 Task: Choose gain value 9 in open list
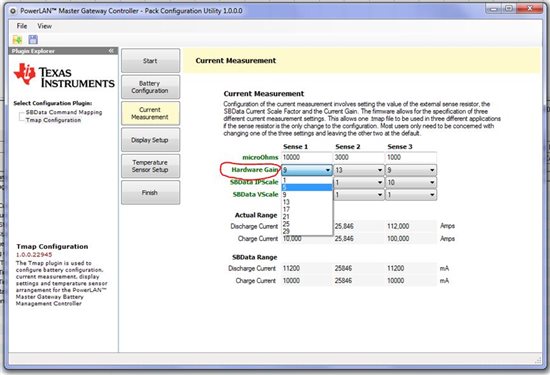(307, 195)
